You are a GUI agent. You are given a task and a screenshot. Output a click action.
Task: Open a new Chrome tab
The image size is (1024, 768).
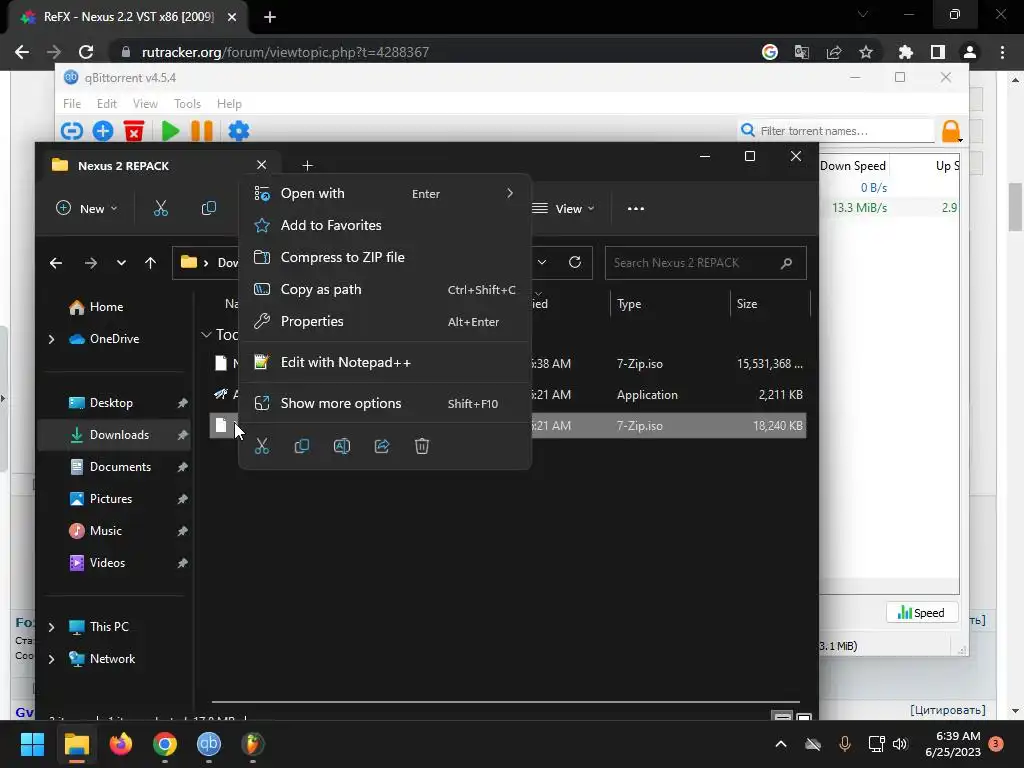[270, 17]
